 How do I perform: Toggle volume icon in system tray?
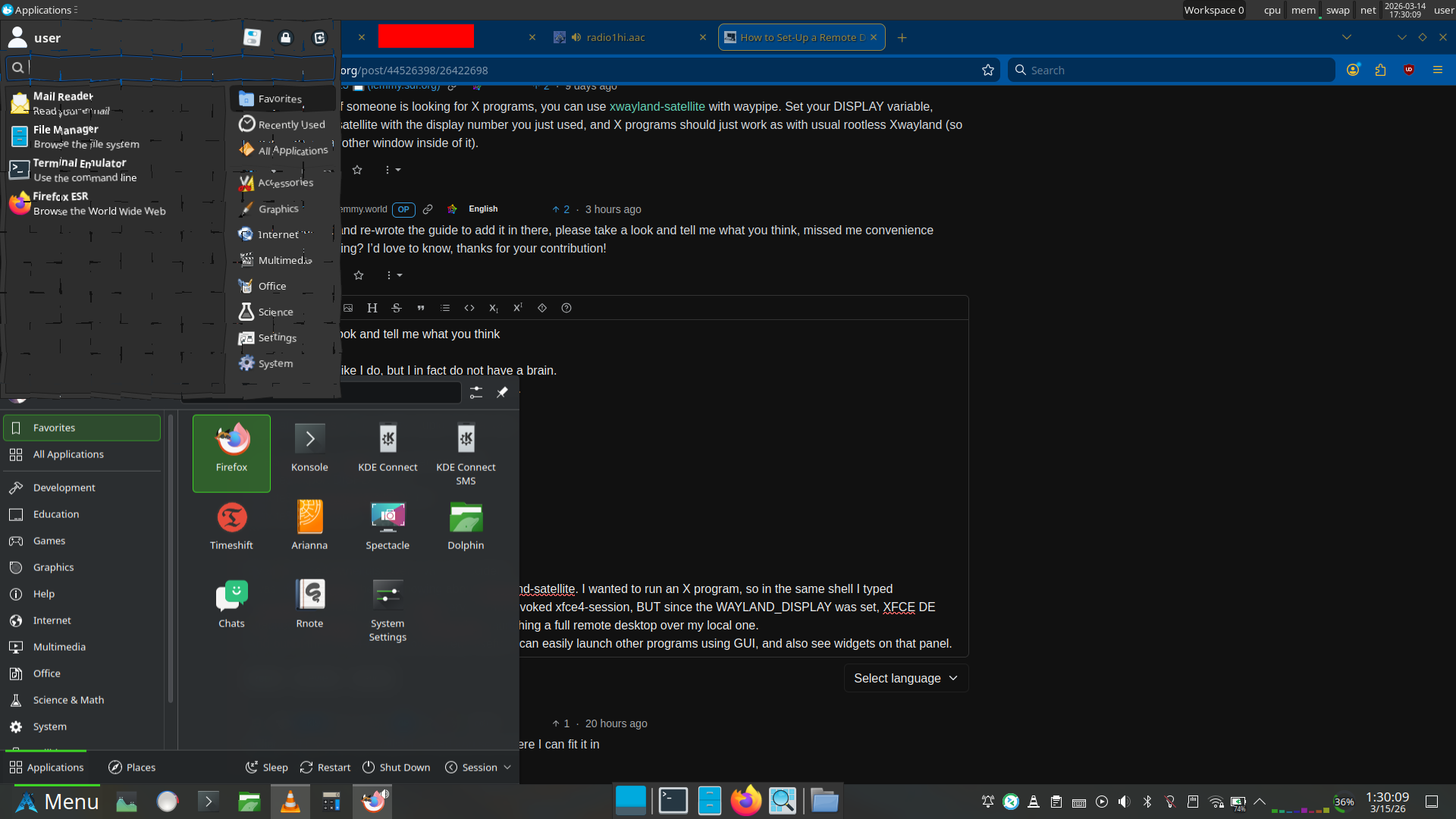tap(1124, 802)
